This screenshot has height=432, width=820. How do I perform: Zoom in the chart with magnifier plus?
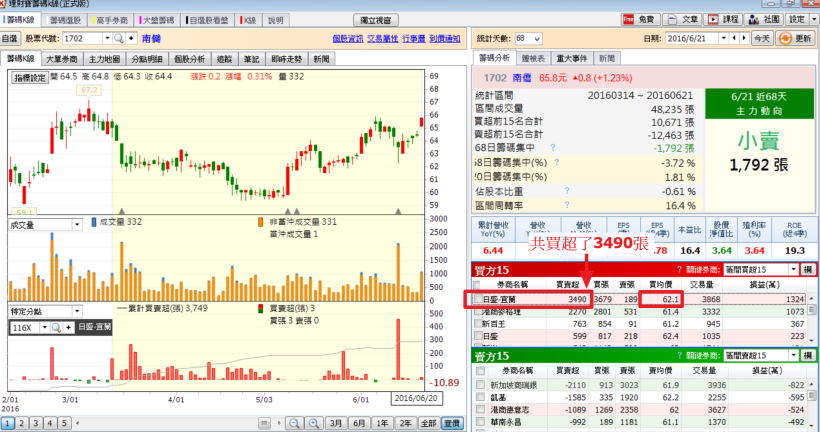pyautogui.click(x=312, y=423)
